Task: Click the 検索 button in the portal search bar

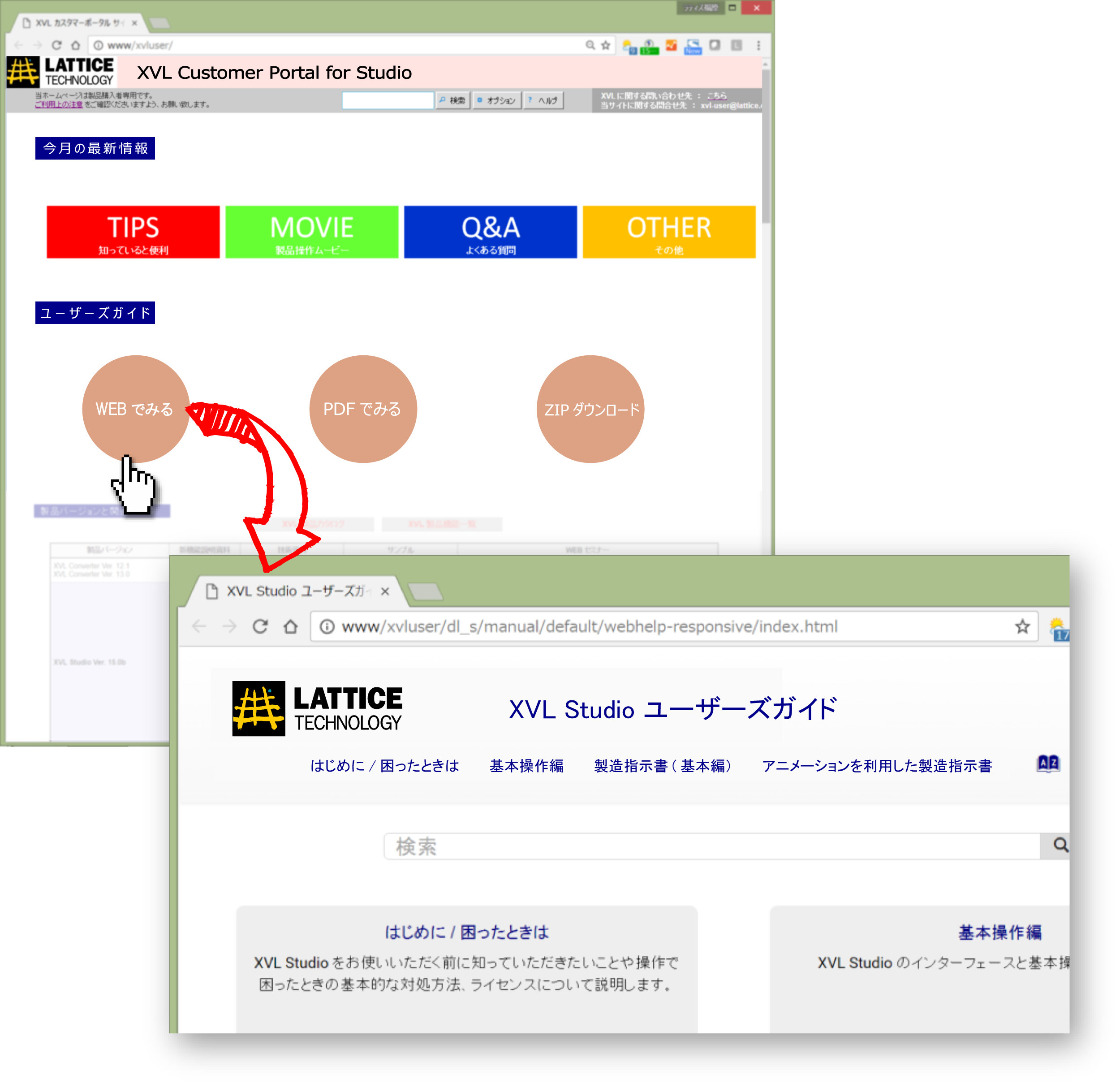Action: (452, 100)
